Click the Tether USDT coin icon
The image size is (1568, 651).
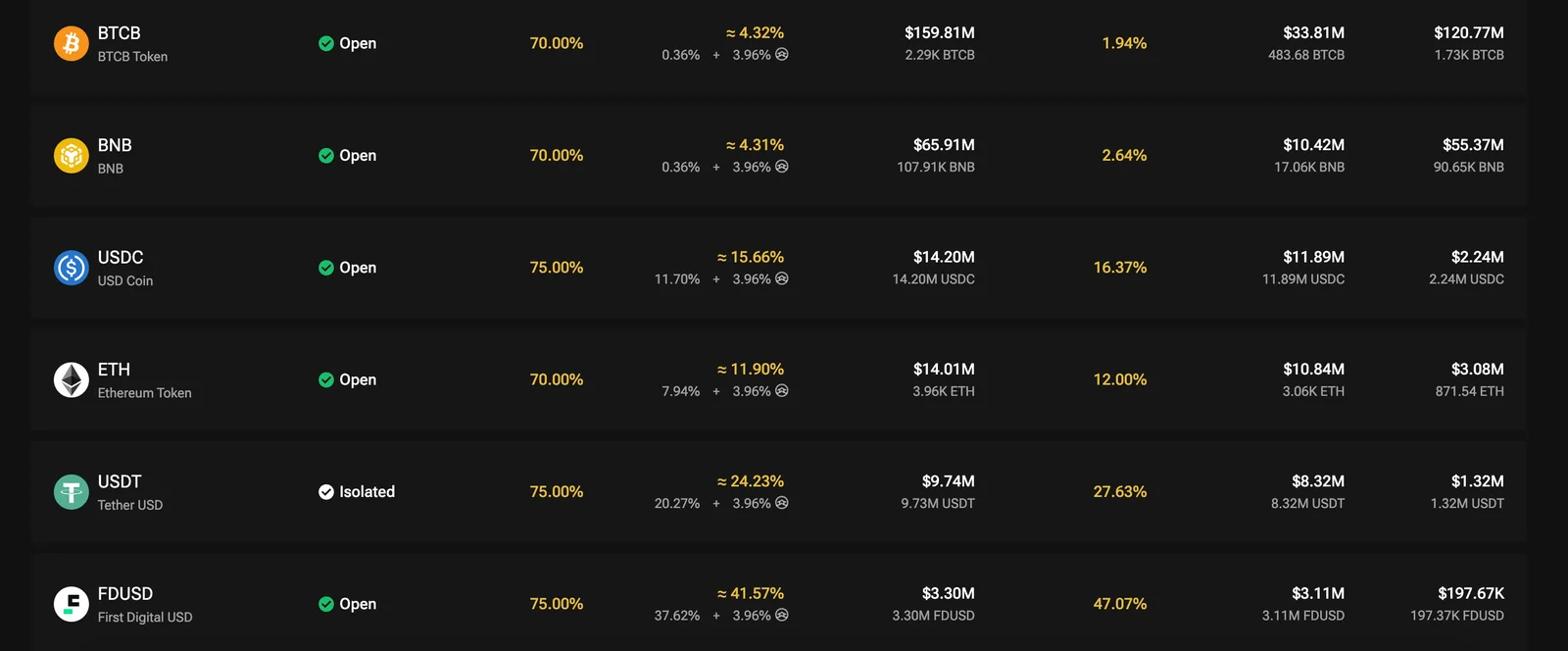pos(71,492)
